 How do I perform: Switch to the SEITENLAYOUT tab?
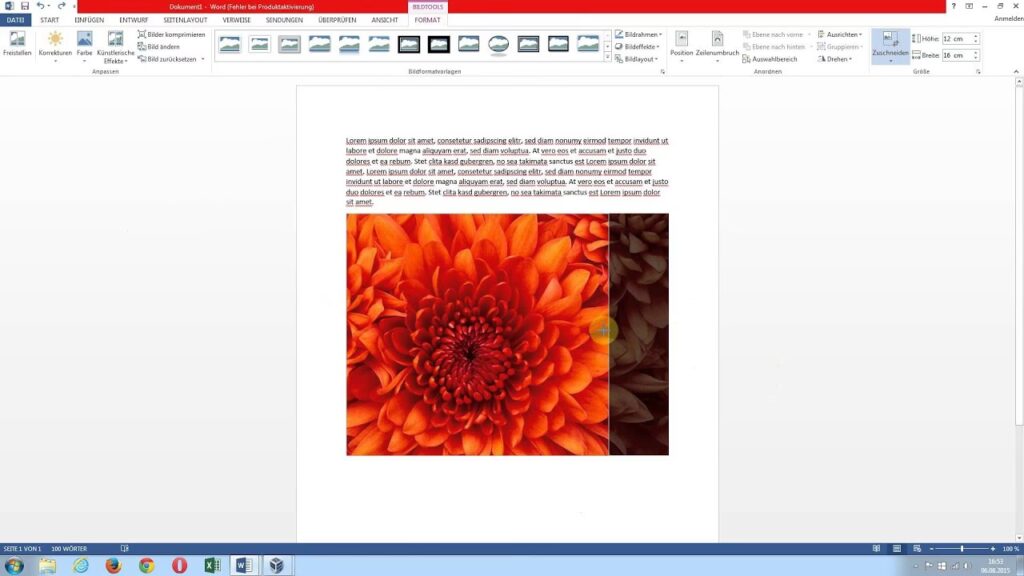[187, 20]
